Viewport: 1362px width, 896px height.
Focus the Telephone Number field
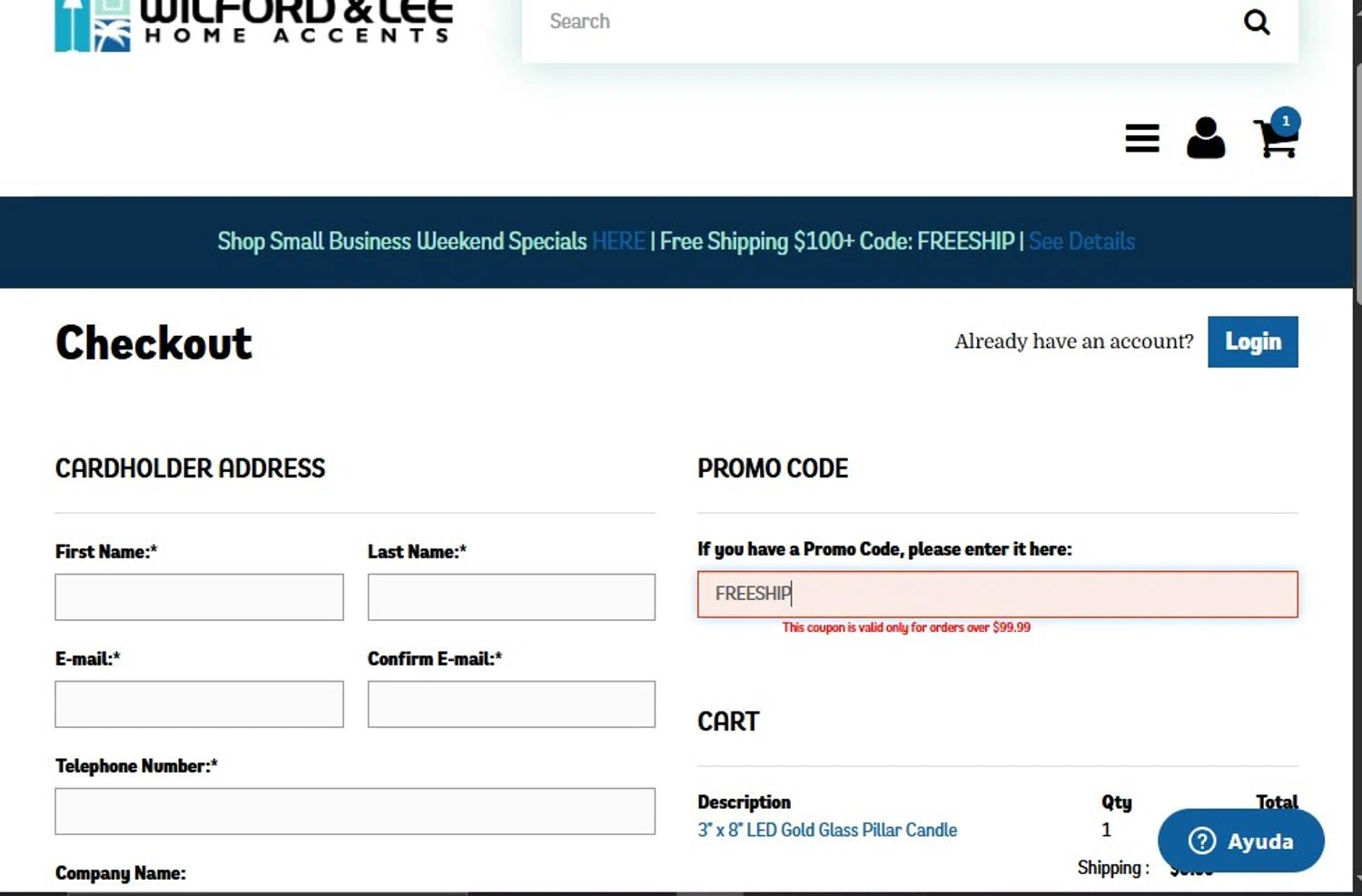click(355, 812)
